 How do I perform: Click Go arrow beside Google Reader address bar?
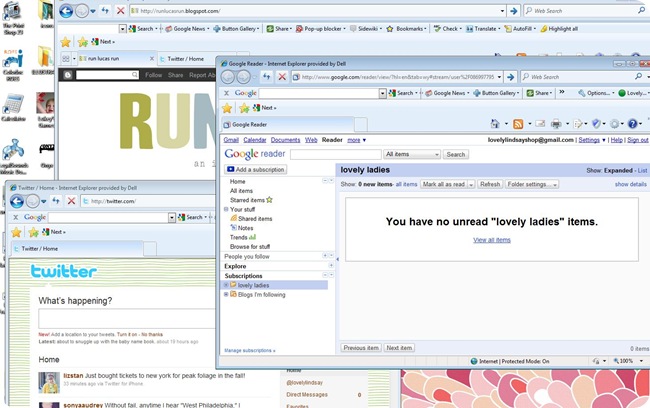511,77
